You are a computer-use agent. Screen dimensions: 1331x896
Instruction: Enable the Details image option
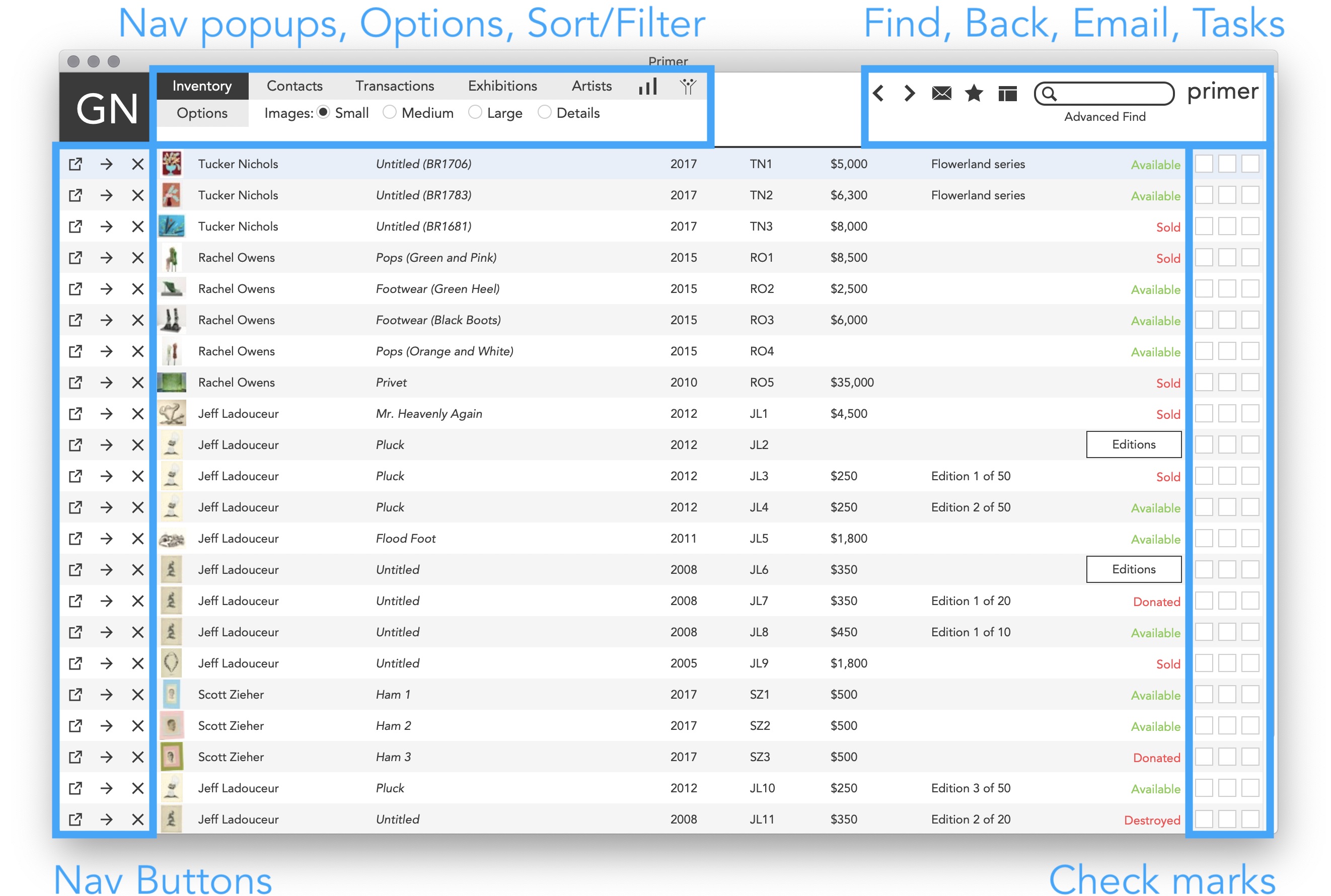[x=544, y=113]
